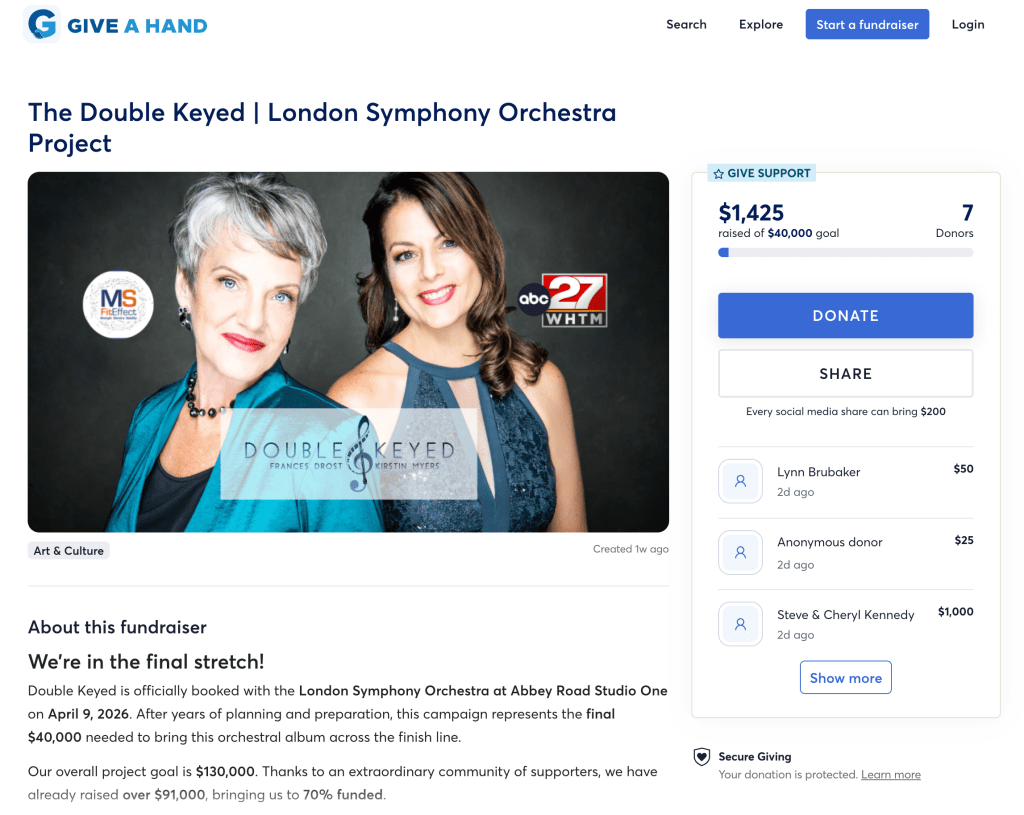
Task: Open the Explore menu item
Action: (761, 24)
